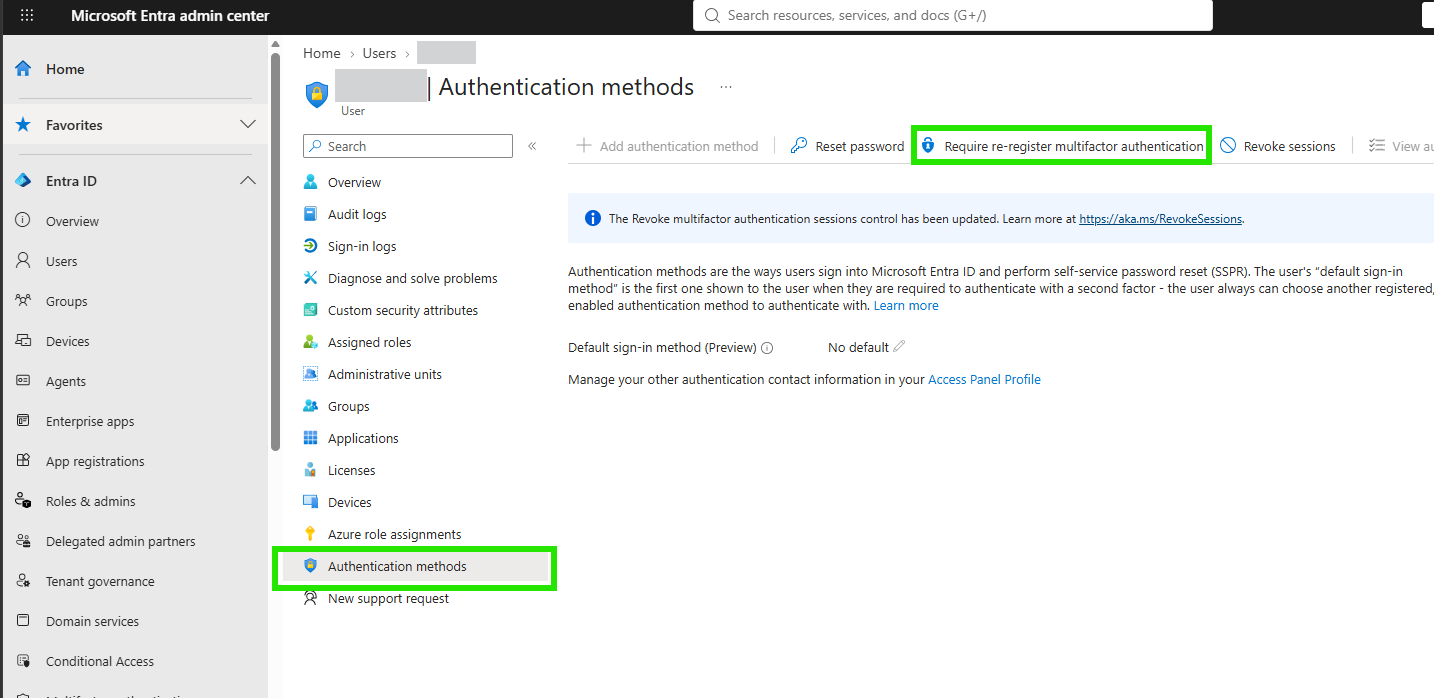Click the left navigation scrollbar
The width and height of the screenshot is (1434, 698).
275,250
